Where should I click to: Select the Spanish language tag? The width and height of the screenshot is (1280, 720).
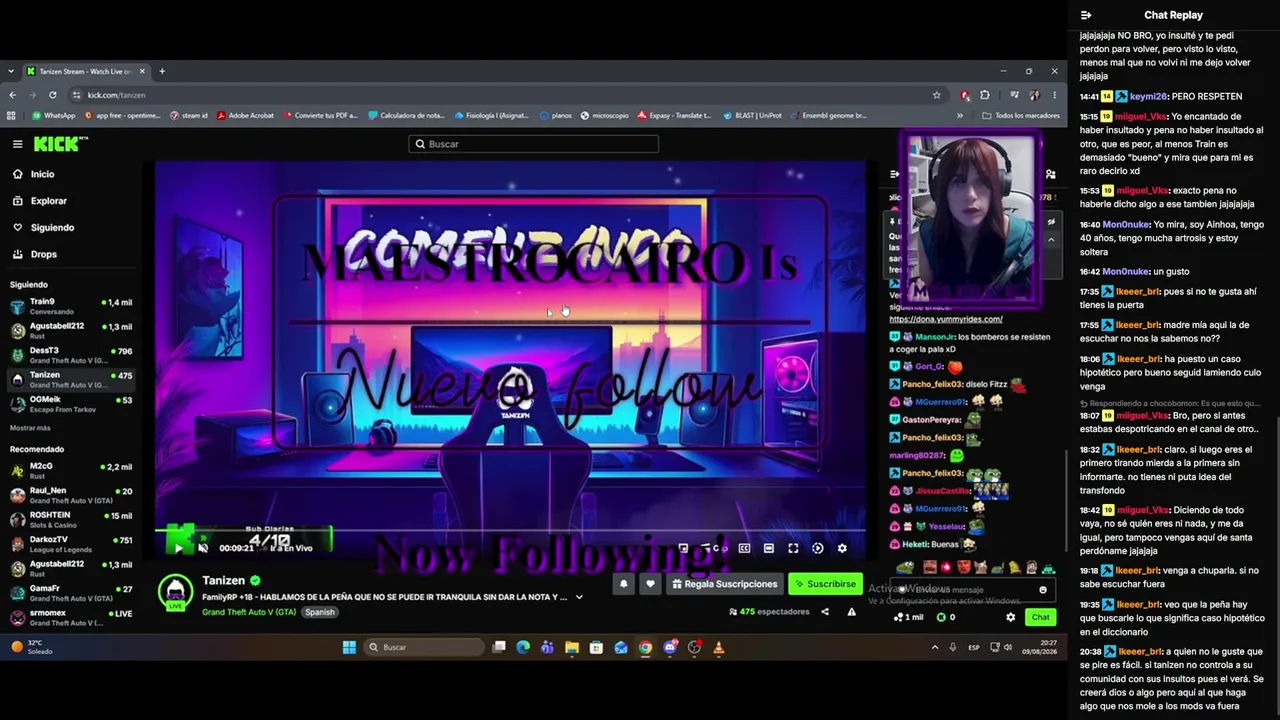320,612
